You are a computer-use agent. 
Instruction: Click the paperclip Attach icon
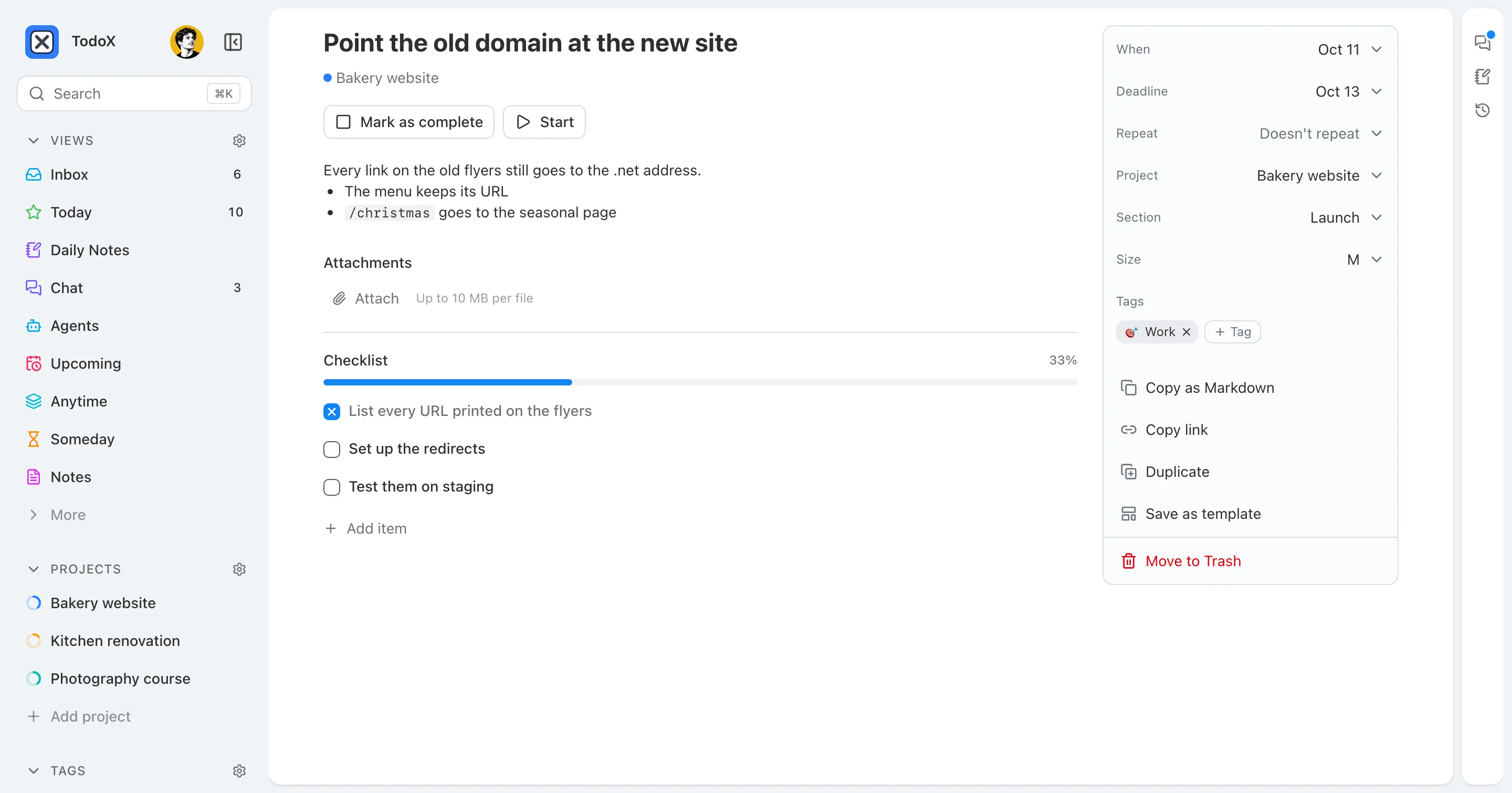339,298
